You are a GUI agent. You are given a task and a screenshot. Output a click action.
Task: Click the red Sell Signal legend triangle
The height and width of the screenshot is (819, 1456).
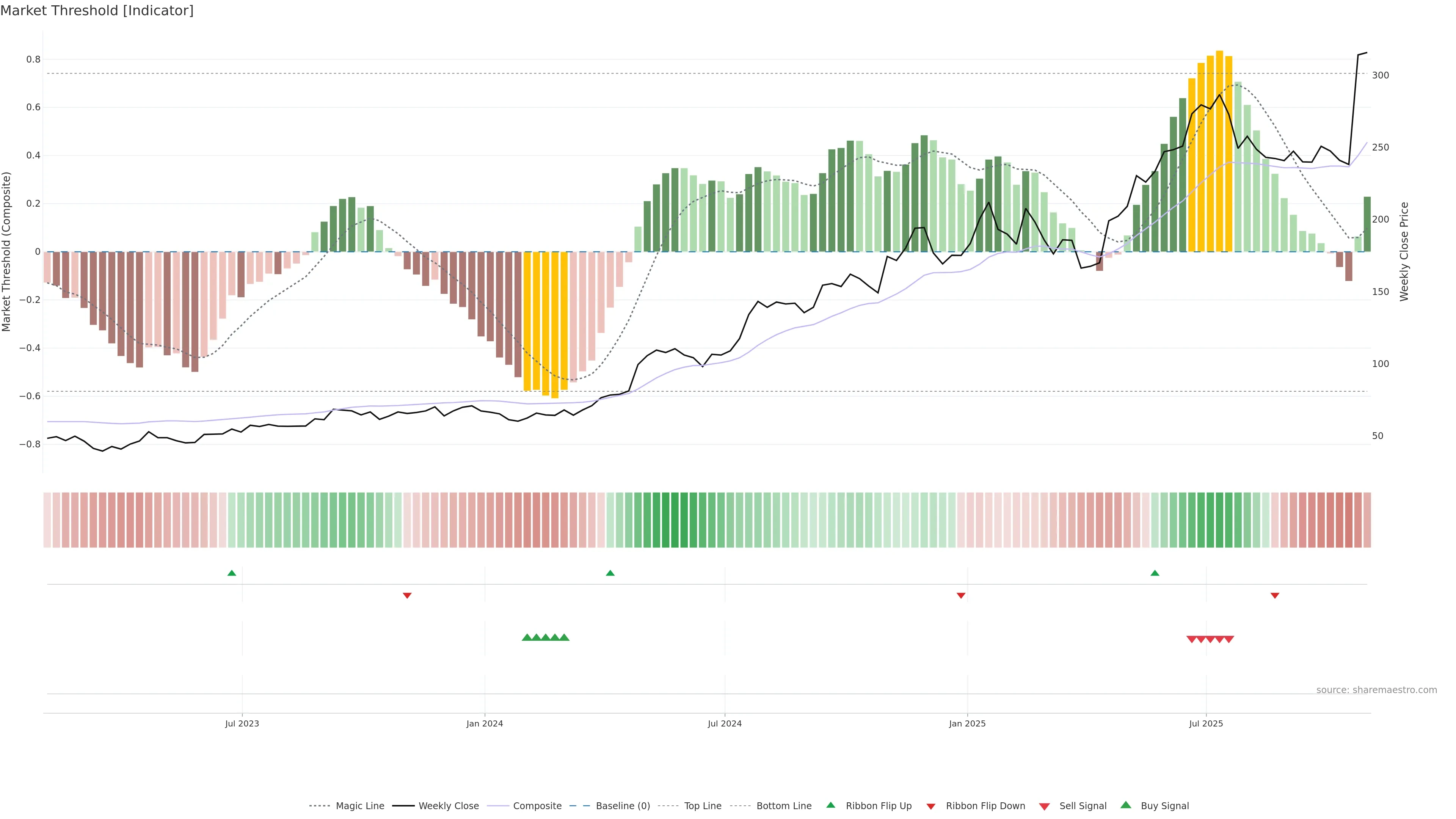pyautogui.click(x=1045, y=806)
